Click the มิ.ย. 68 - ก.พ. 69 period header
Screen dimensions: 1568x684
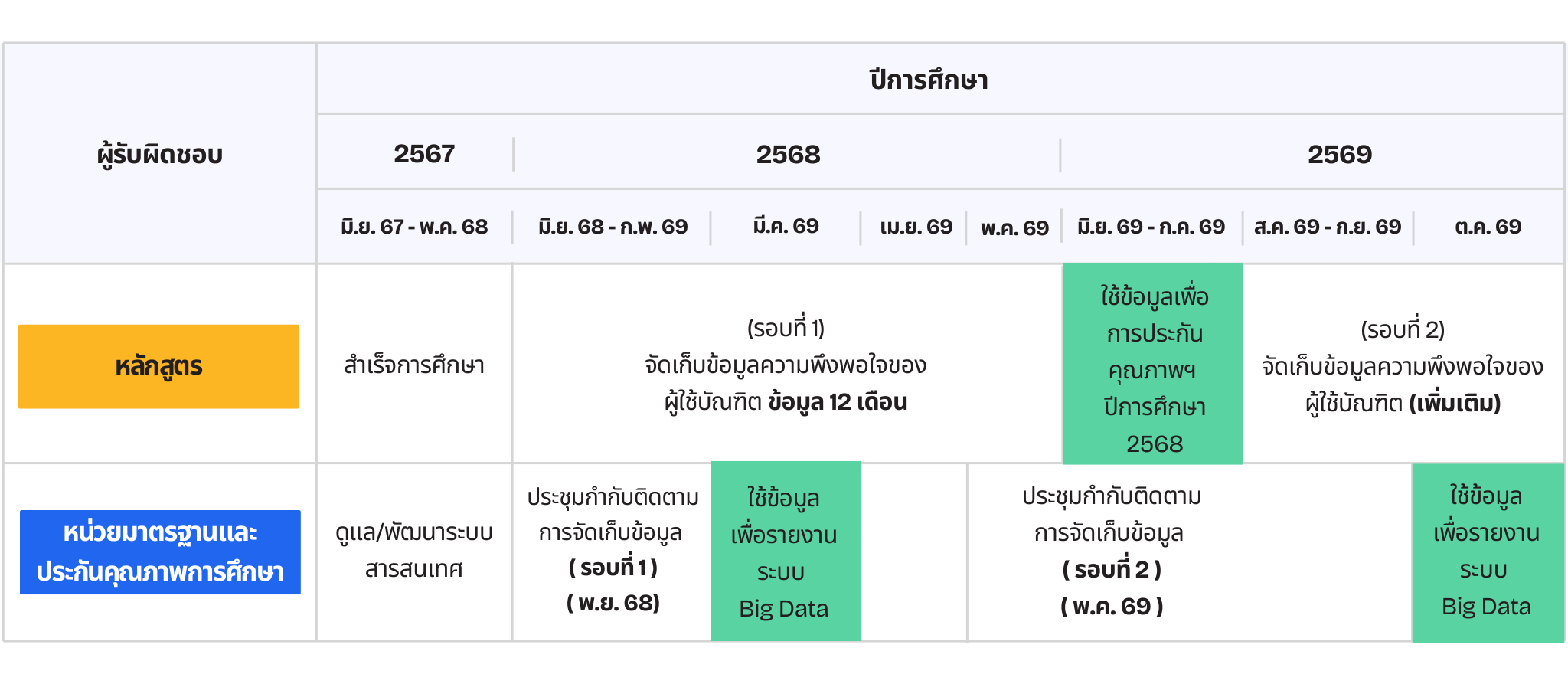pos(612,227)
